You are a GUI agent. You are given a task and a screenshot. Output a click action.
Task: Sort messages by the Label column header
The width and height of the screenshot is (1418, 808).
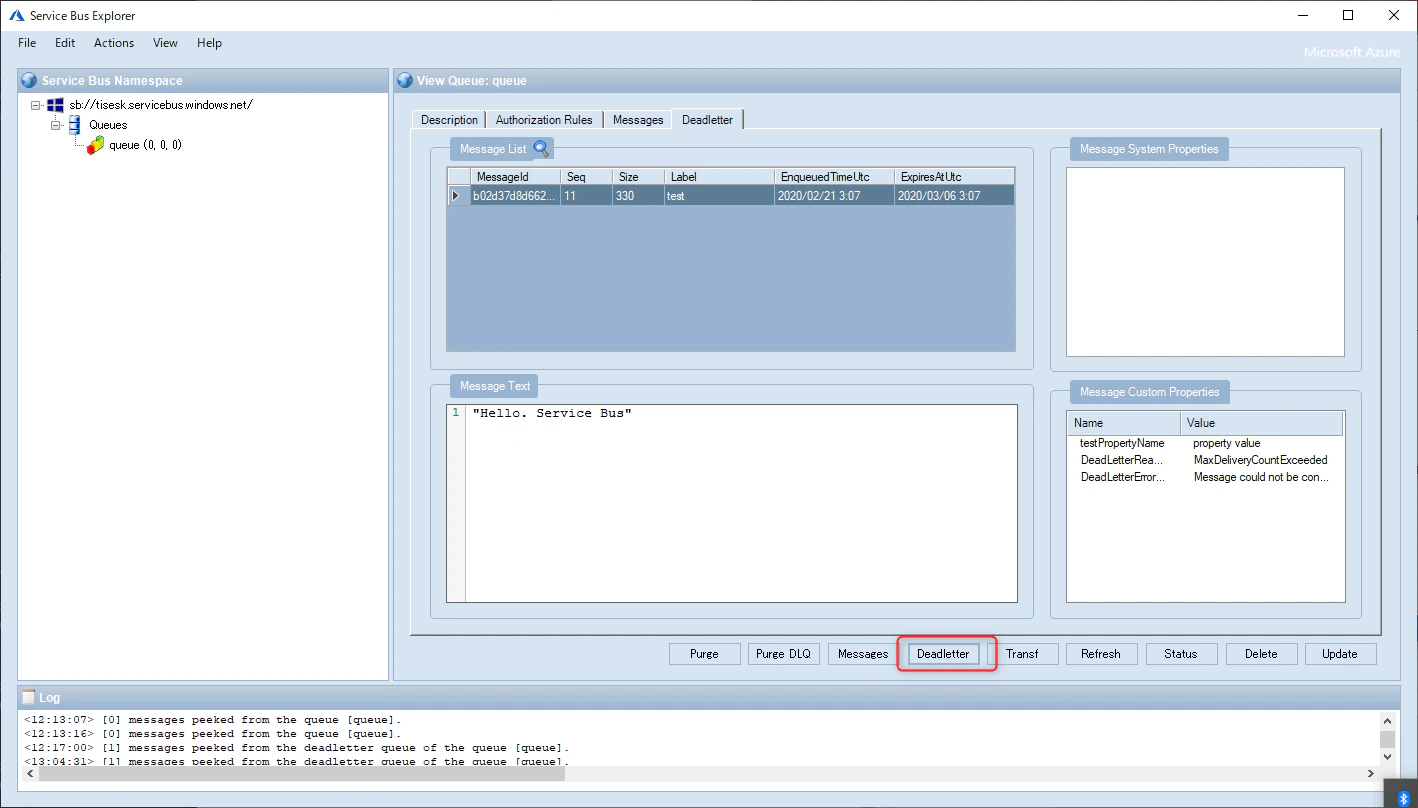[719, 177]
